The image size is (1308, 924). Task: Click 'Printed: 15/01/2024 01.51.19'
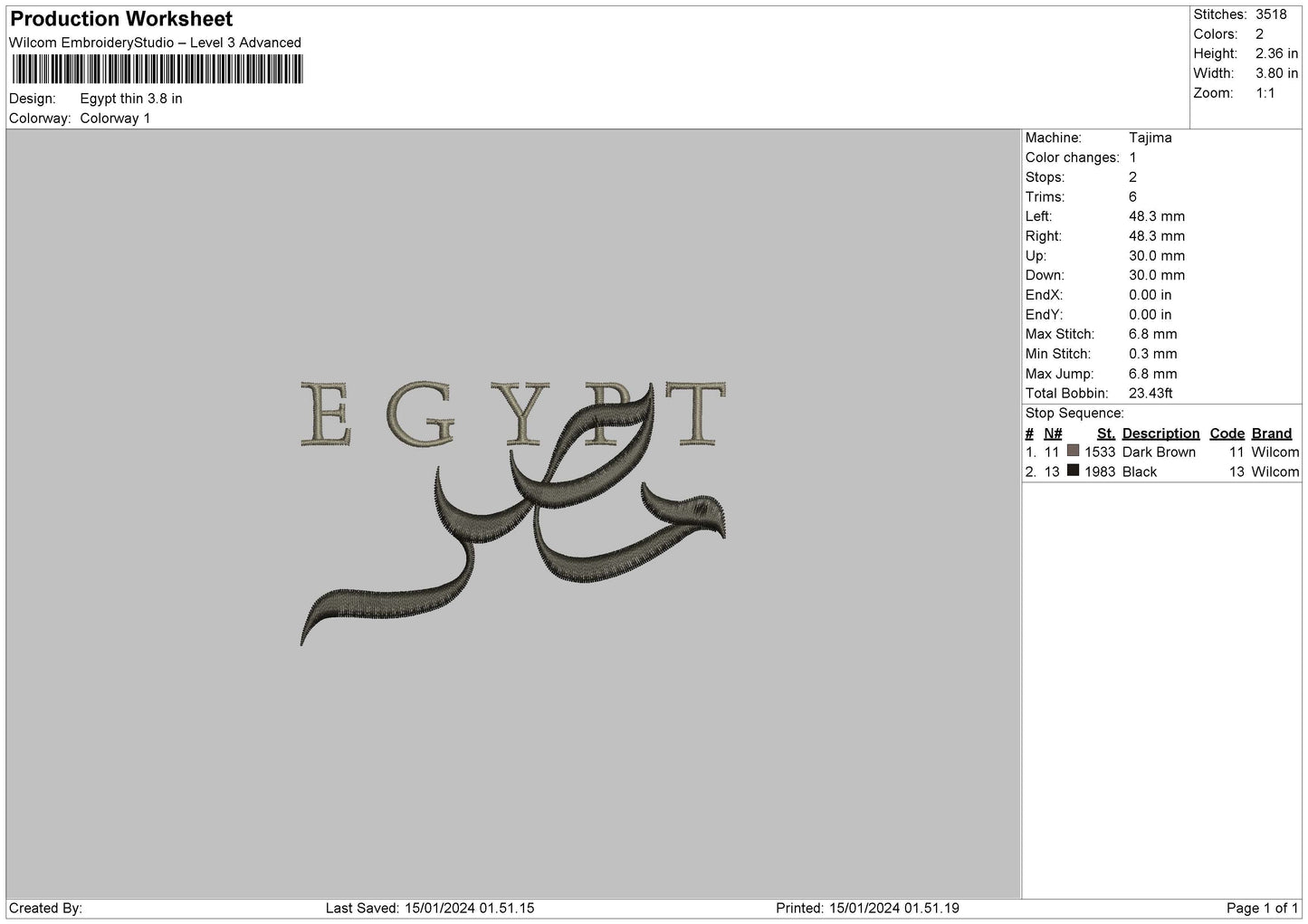867,908
